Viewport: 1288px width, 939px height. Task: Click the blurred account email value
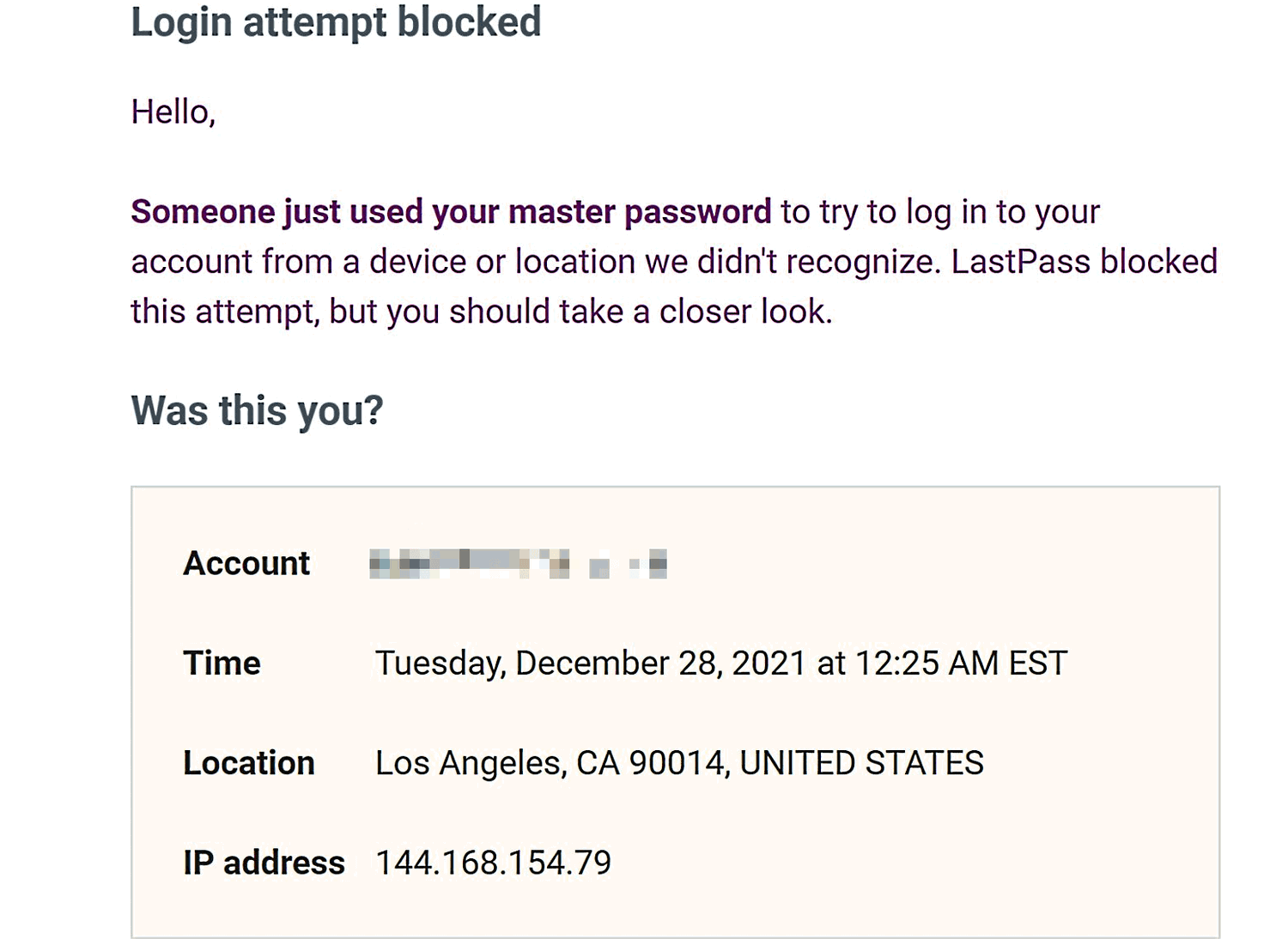point(518,564)
